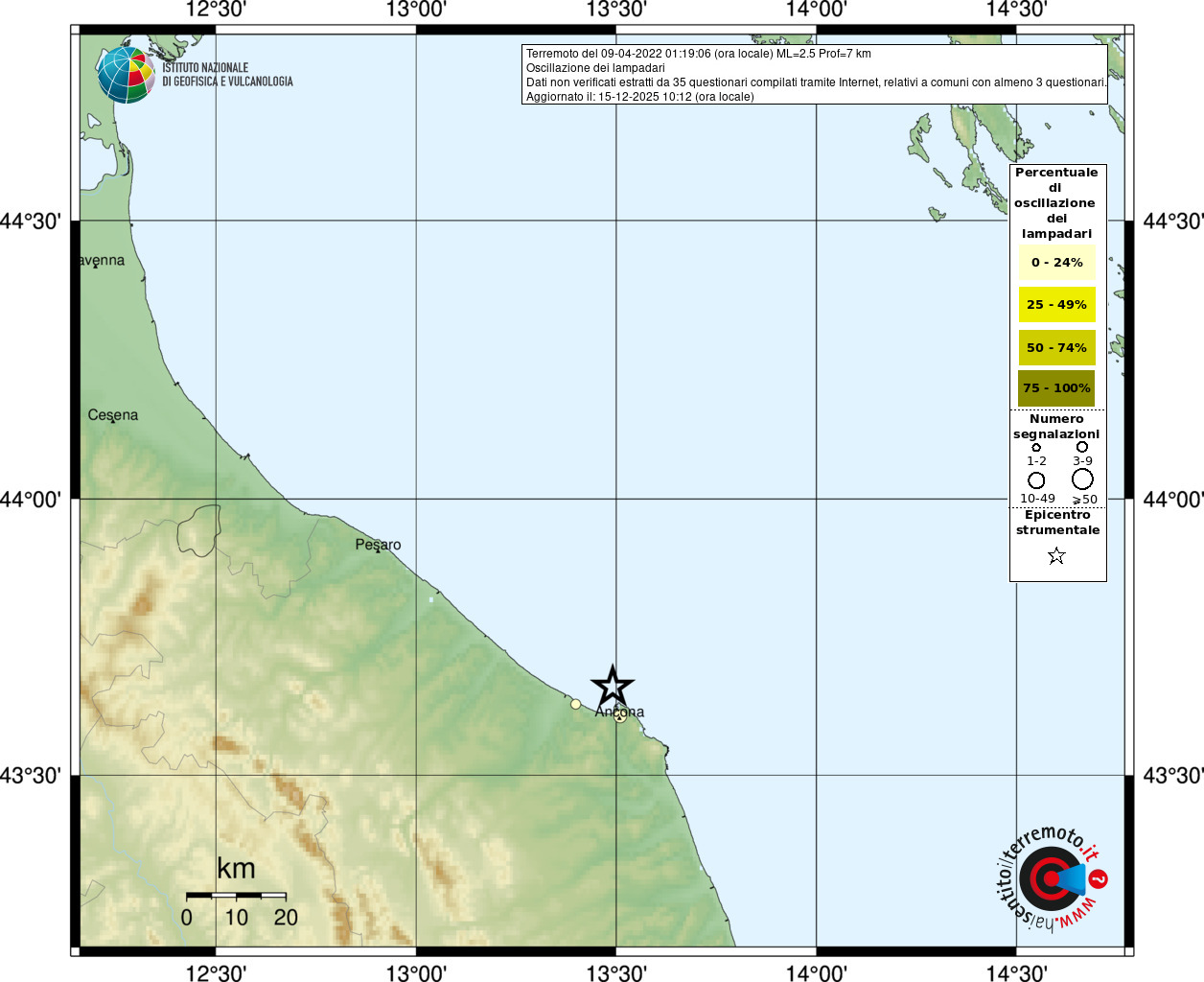Viewport: 1204px width, 982px height.
Task: Click the star icon in legend
Action: coord(1056,556)
